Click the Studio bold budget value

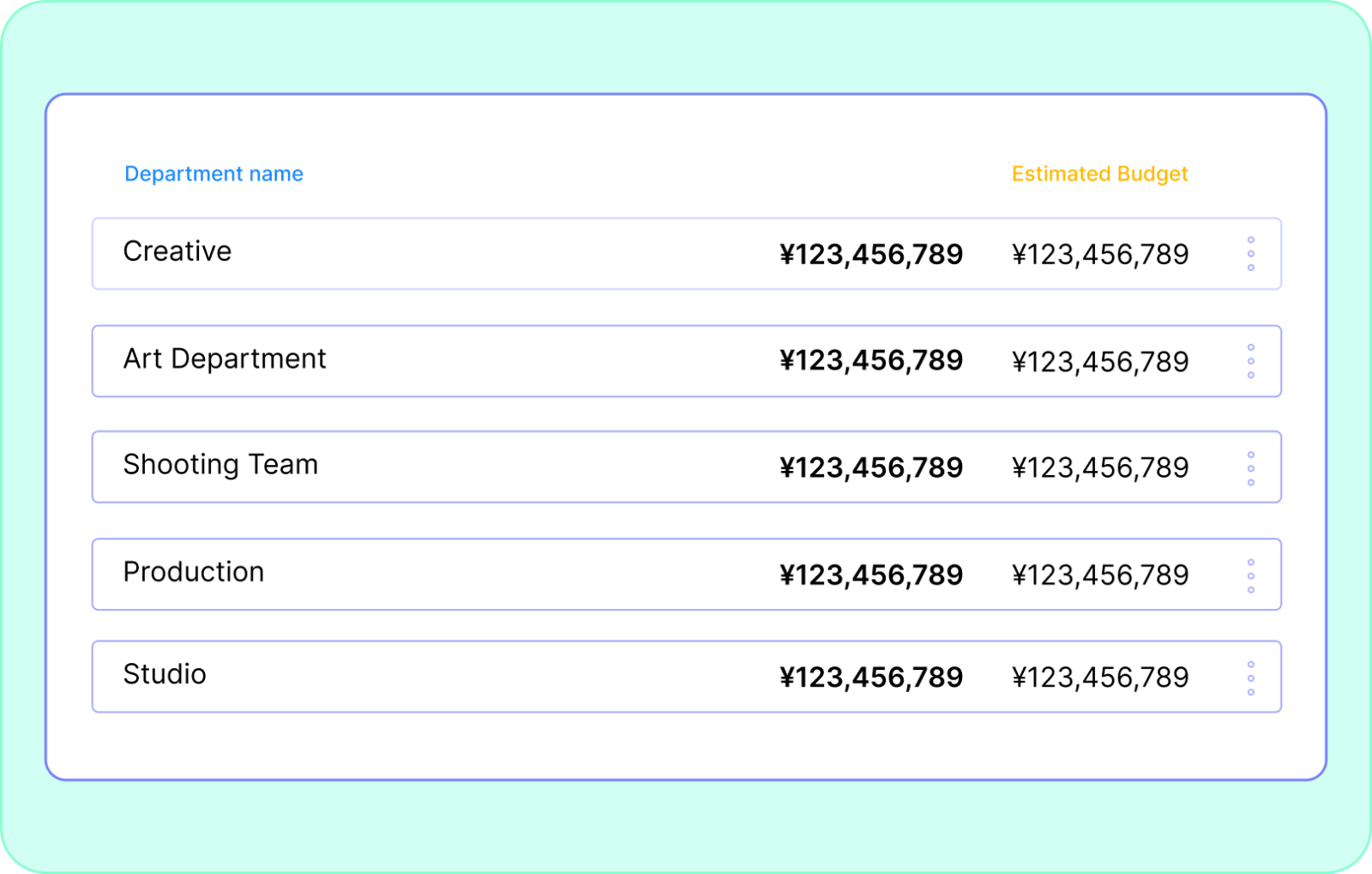coord(870,678)
